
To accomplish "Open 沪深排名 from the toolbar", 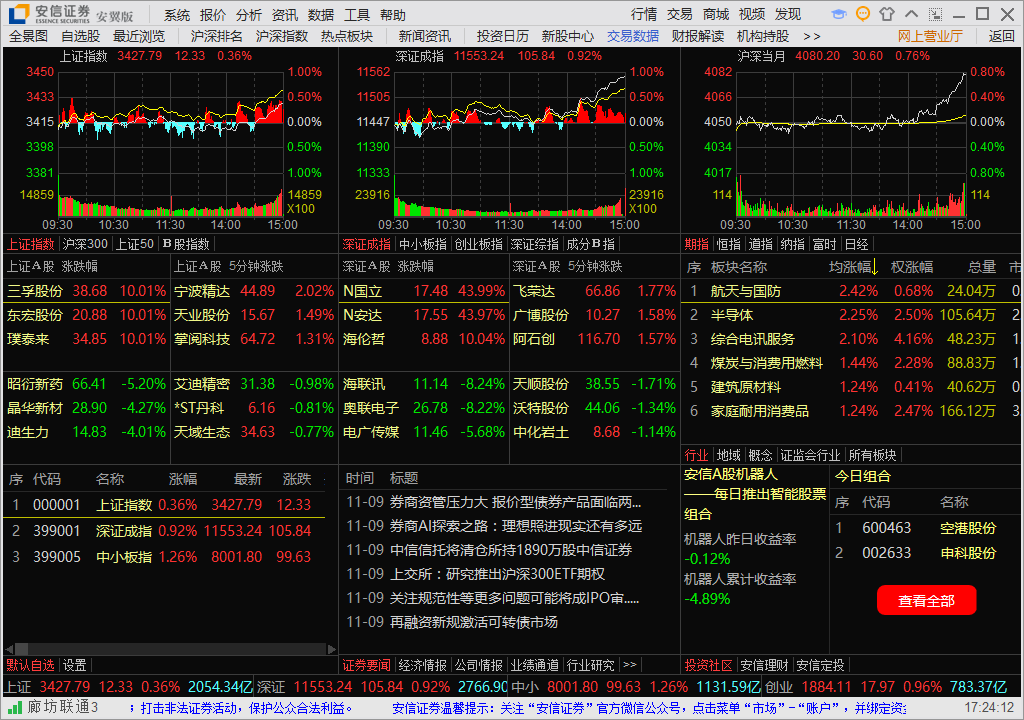I will 216,37.
